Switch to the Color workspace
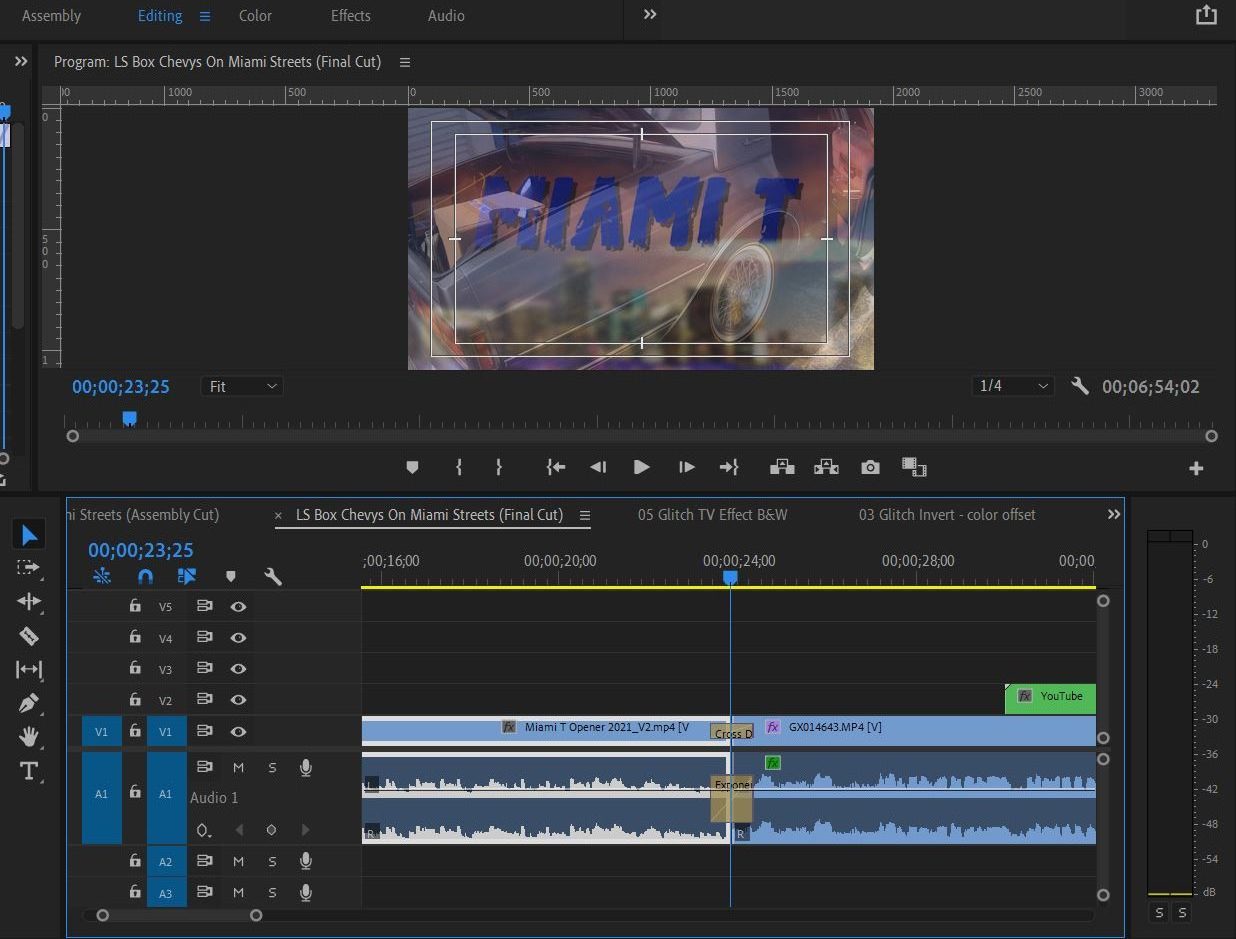The width and height of the screenshot is (1236, 939). 255,16
